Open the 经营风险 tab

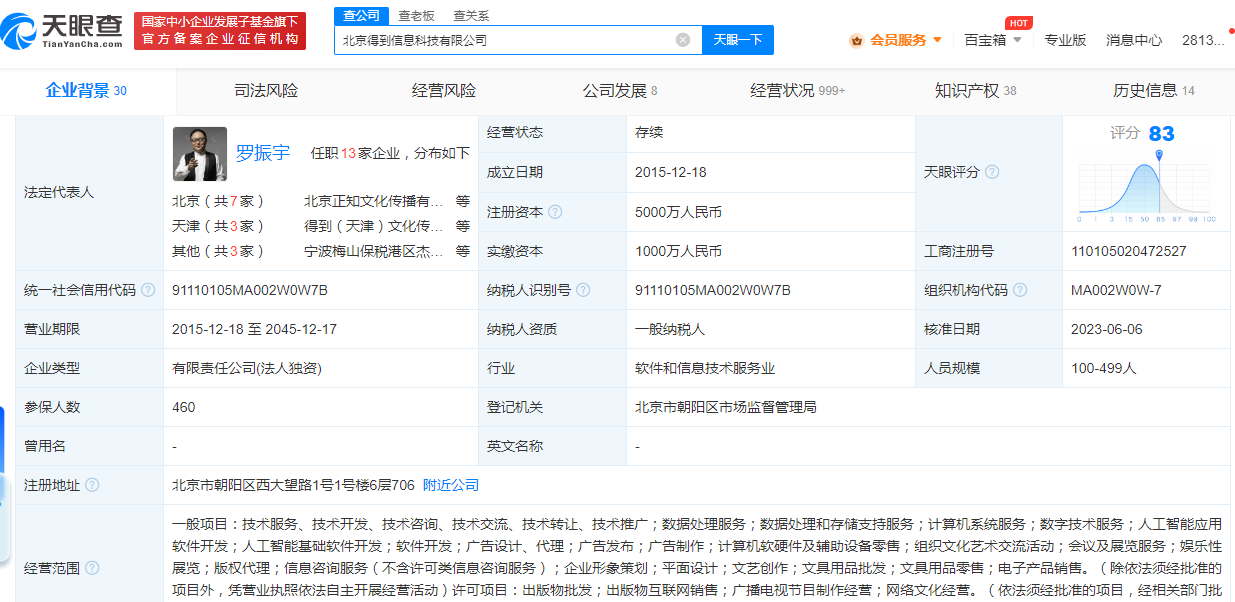444,91
